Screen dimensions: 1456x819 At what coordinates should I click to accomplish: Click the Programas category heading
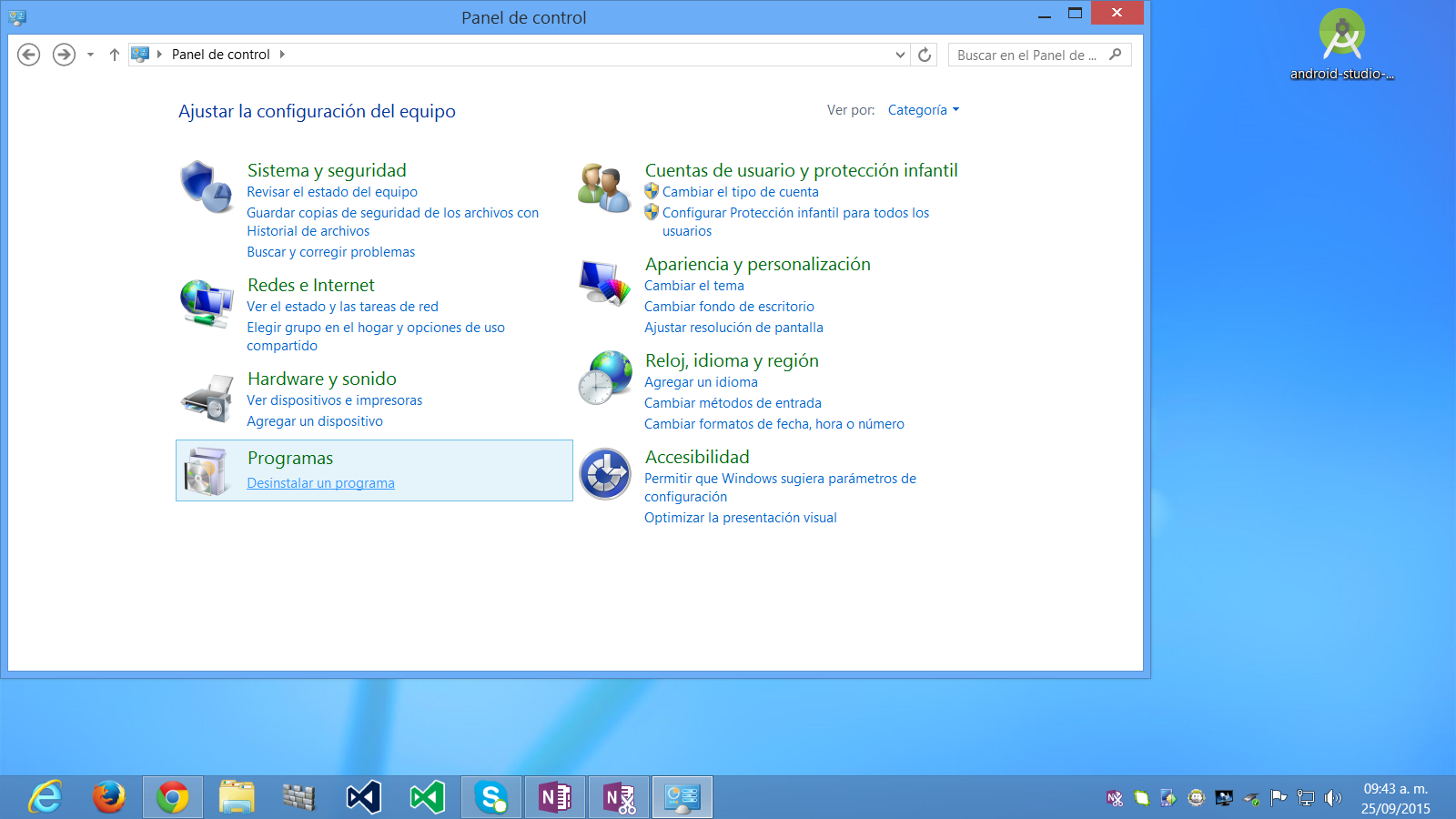point(290,458)
